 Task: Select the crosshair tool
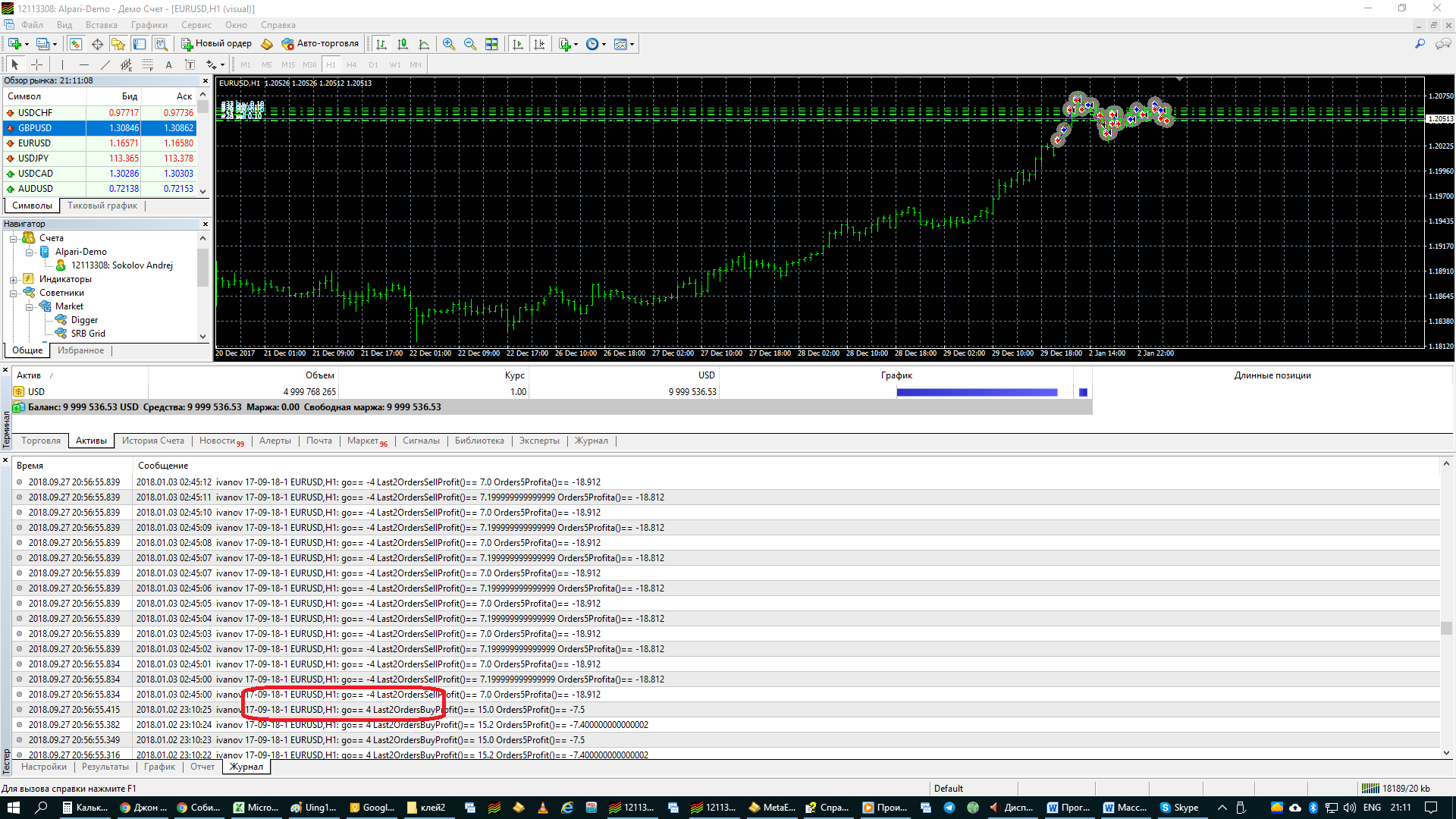coord(36,64)
